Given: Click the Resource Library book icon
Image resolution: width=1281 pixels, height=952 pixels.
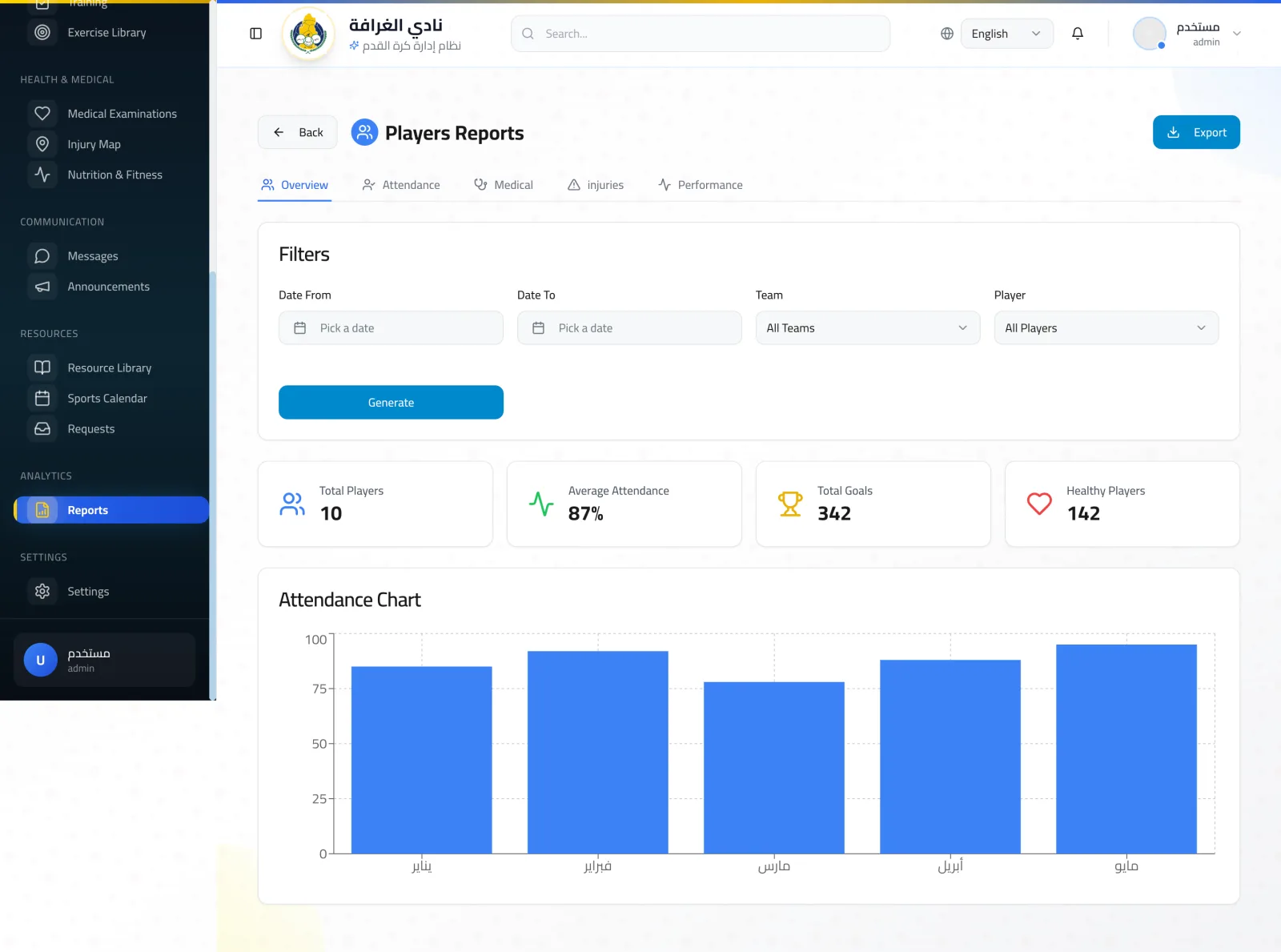Looking at the screenshot, I should [42, 368].
